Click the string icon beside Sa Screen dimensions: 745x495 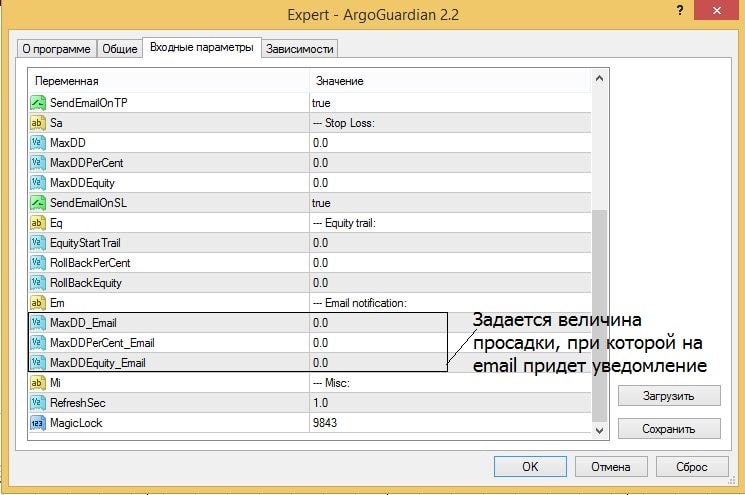(38, 123)
